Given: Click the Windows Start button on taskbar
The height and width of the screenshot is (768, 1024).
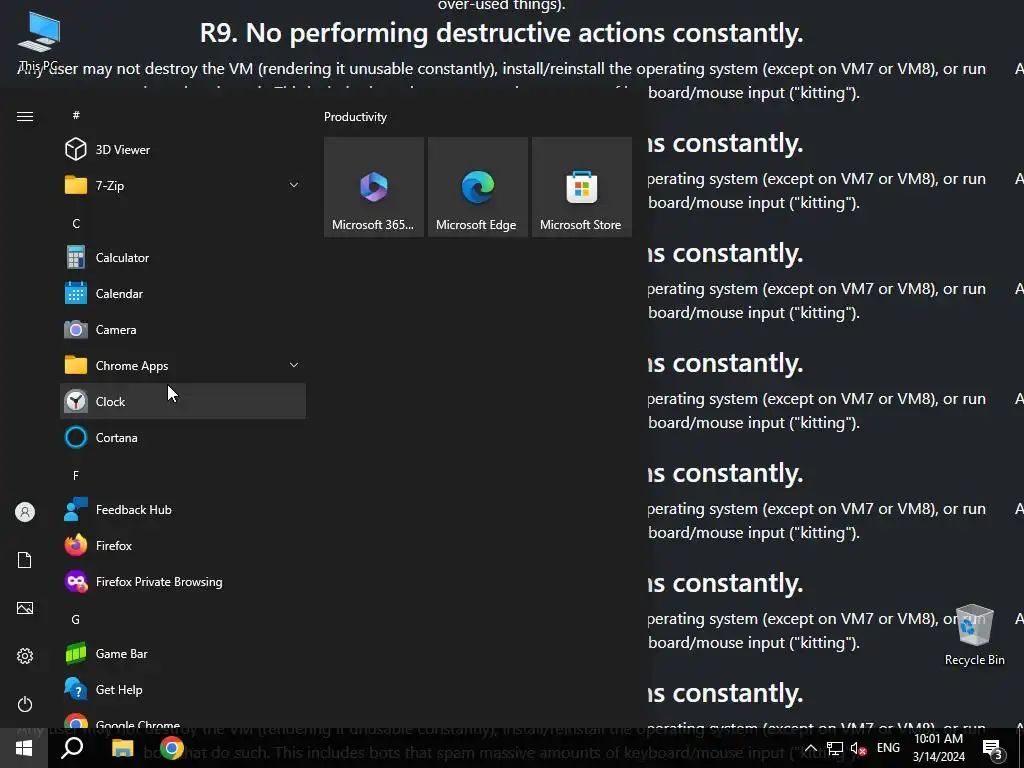Looking at the screenshot, I should [x=24, y=748].
